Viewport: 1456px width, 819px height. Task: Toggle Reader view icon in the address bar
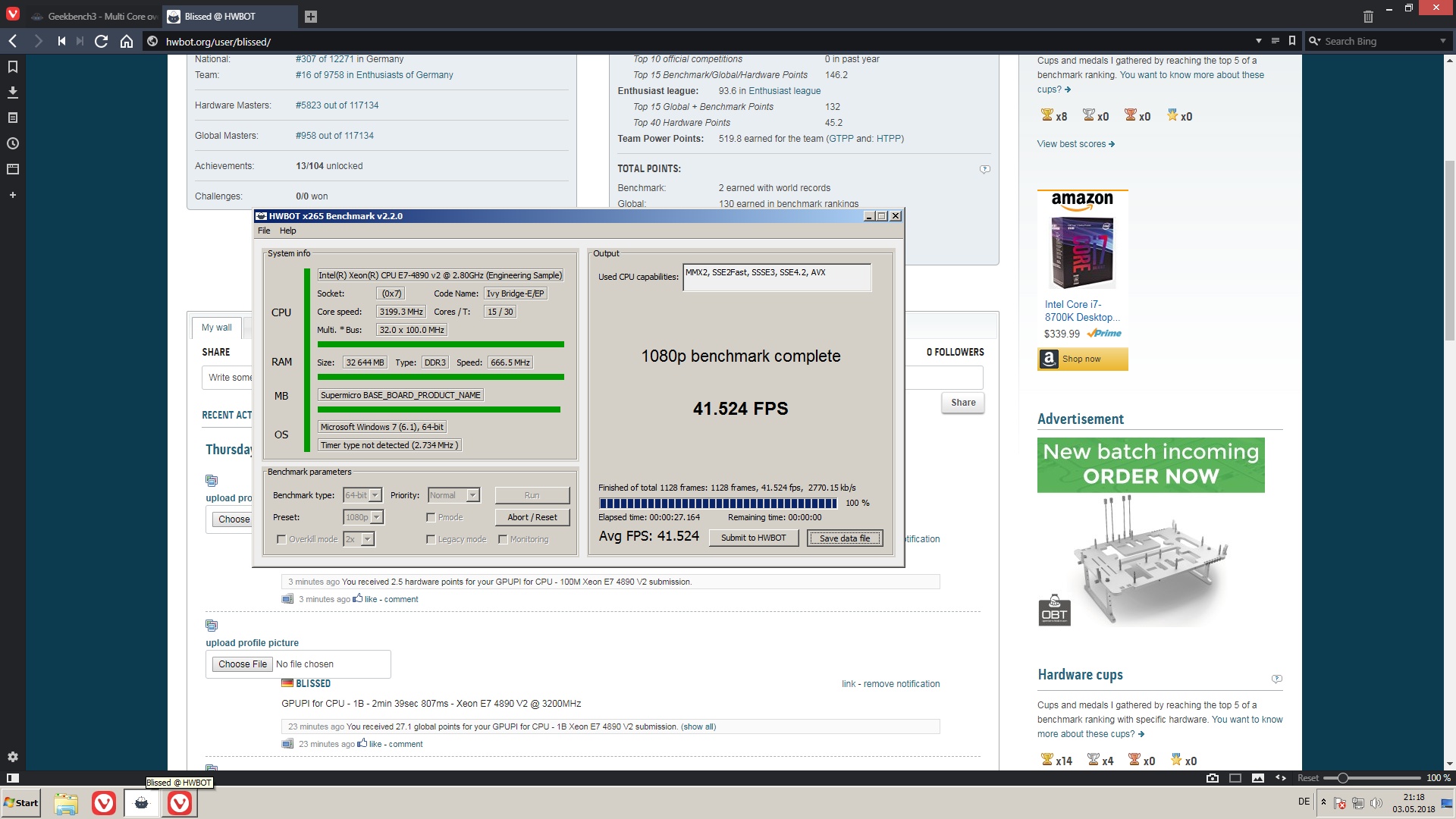click(1275, 41)
